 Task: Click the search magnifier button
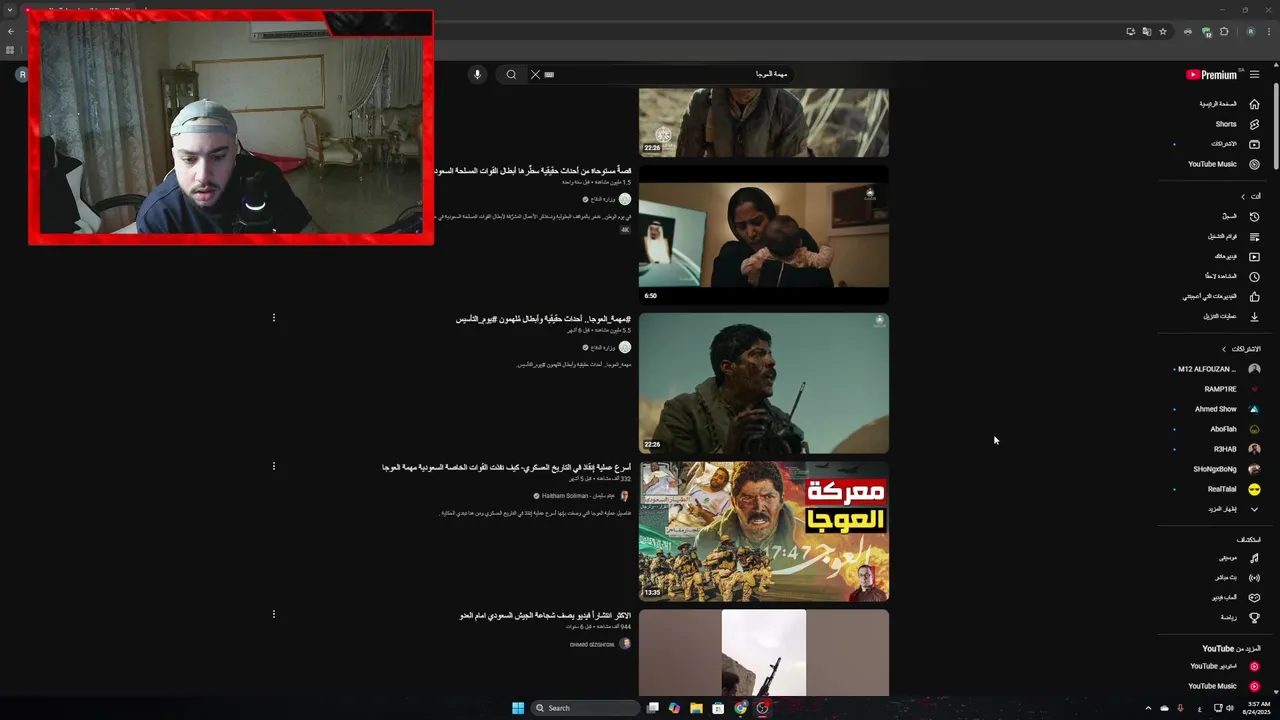511,74
